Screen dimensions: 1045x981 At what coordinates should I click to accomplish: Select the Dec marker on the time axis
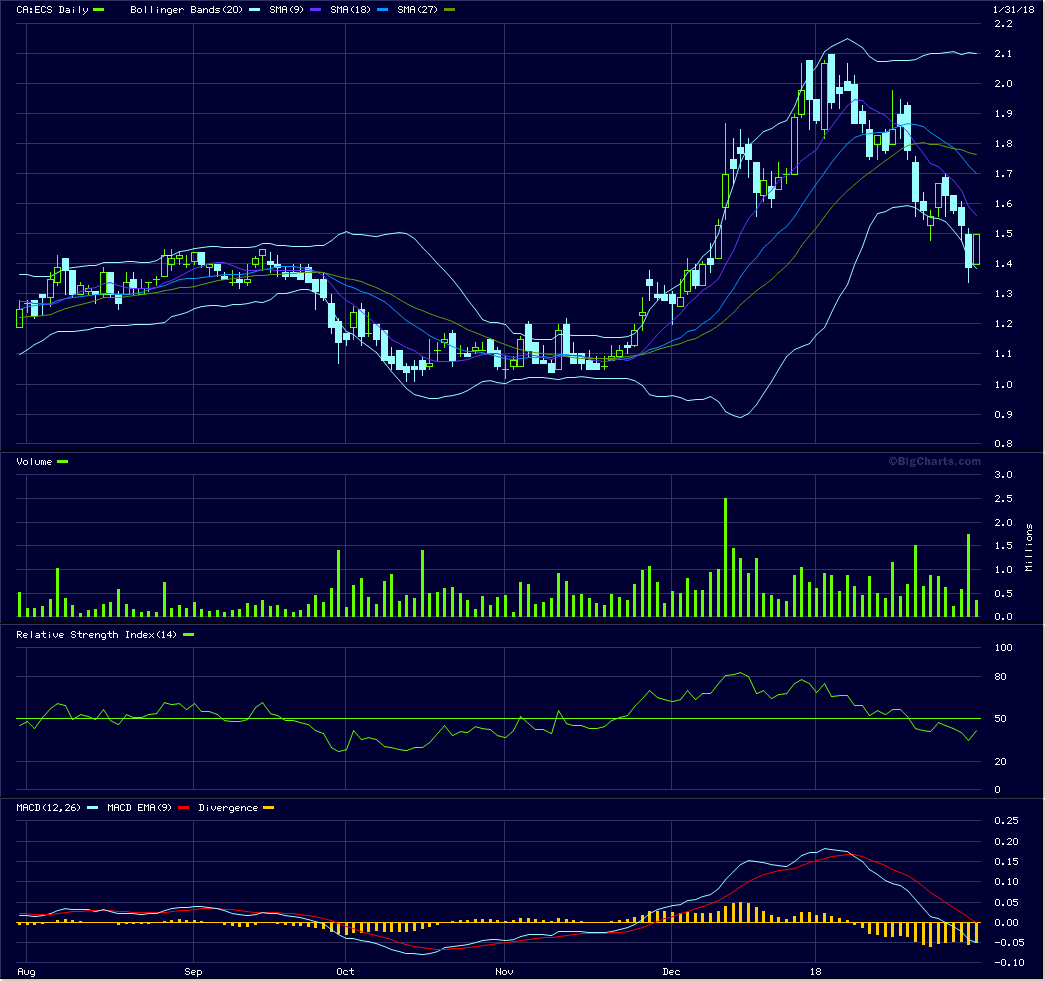(671, 971)
